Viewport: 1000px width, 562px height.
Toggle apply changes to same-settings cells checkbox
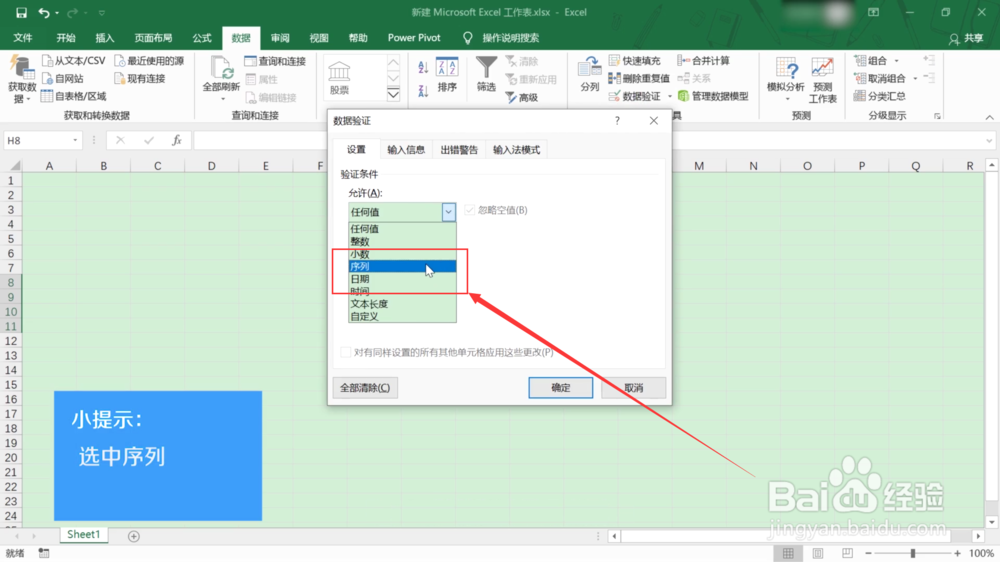[345, 352]
